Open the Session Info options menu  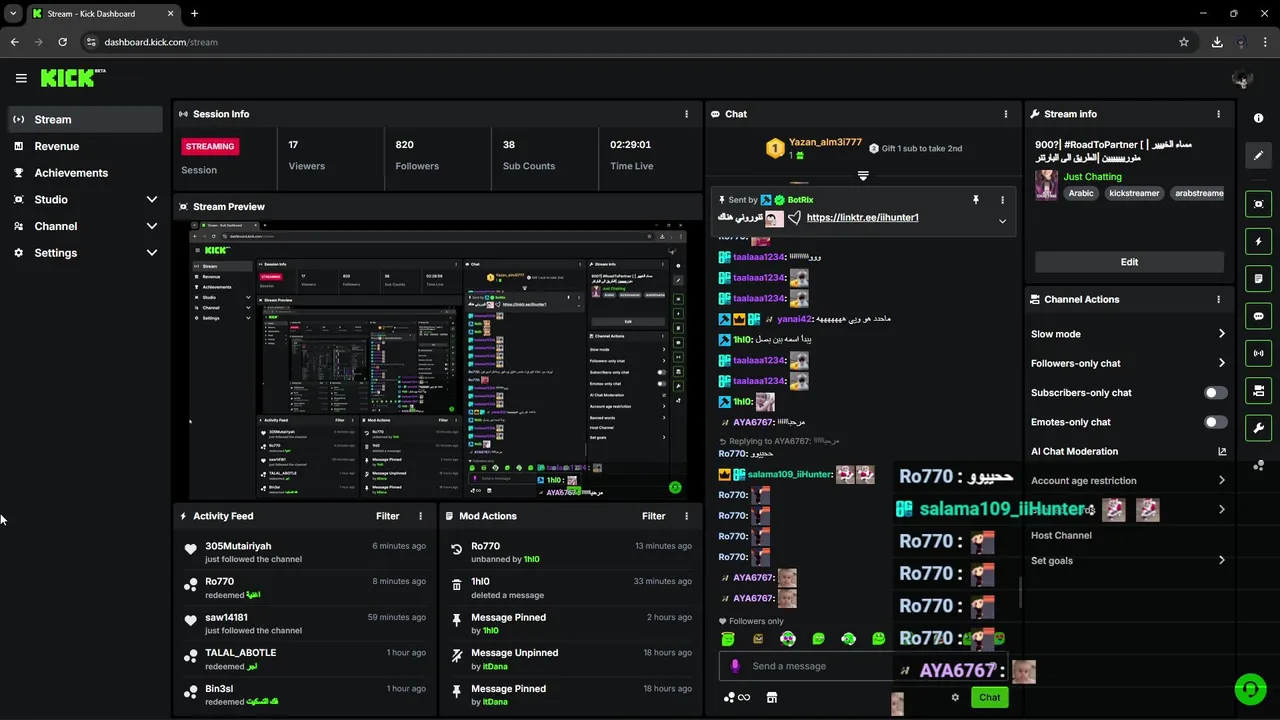pyautogui.click(x=686, y=114)
